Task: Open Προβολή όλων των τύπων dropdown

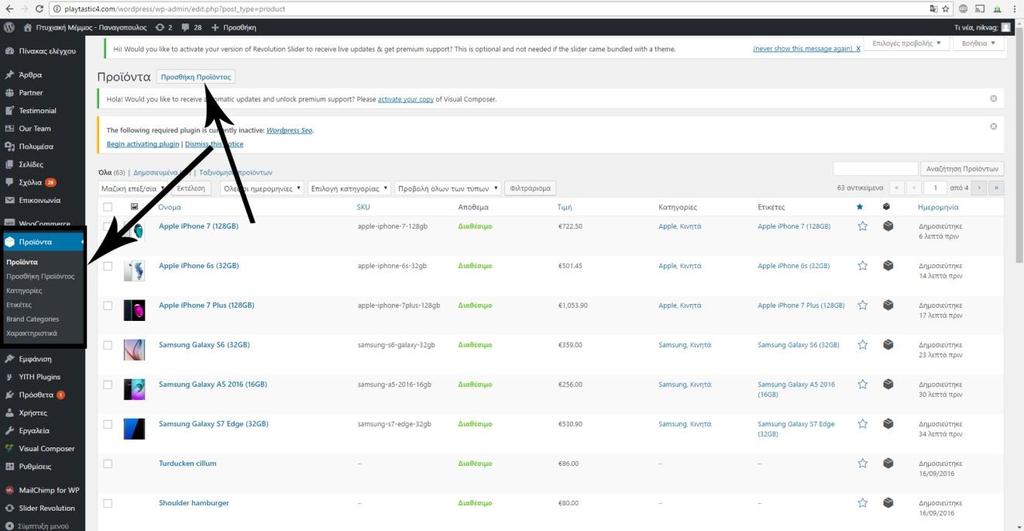Action: click(x=448, y=188)
